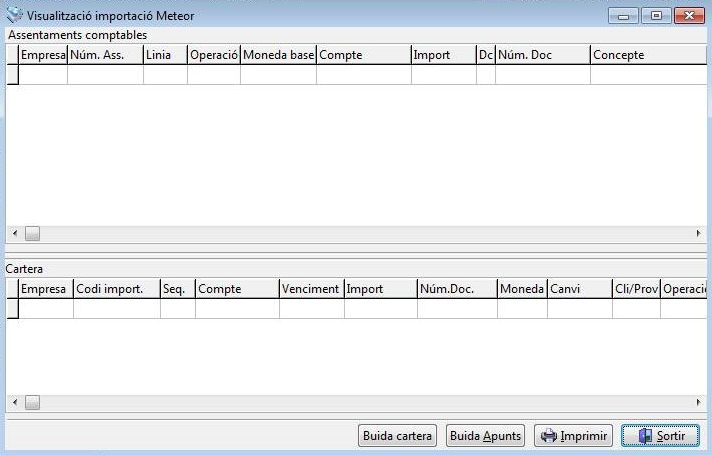Viewport: 712px width, 455px height.
Task: Close the Visualització importació Meteor window
Action: coord(689,16)
